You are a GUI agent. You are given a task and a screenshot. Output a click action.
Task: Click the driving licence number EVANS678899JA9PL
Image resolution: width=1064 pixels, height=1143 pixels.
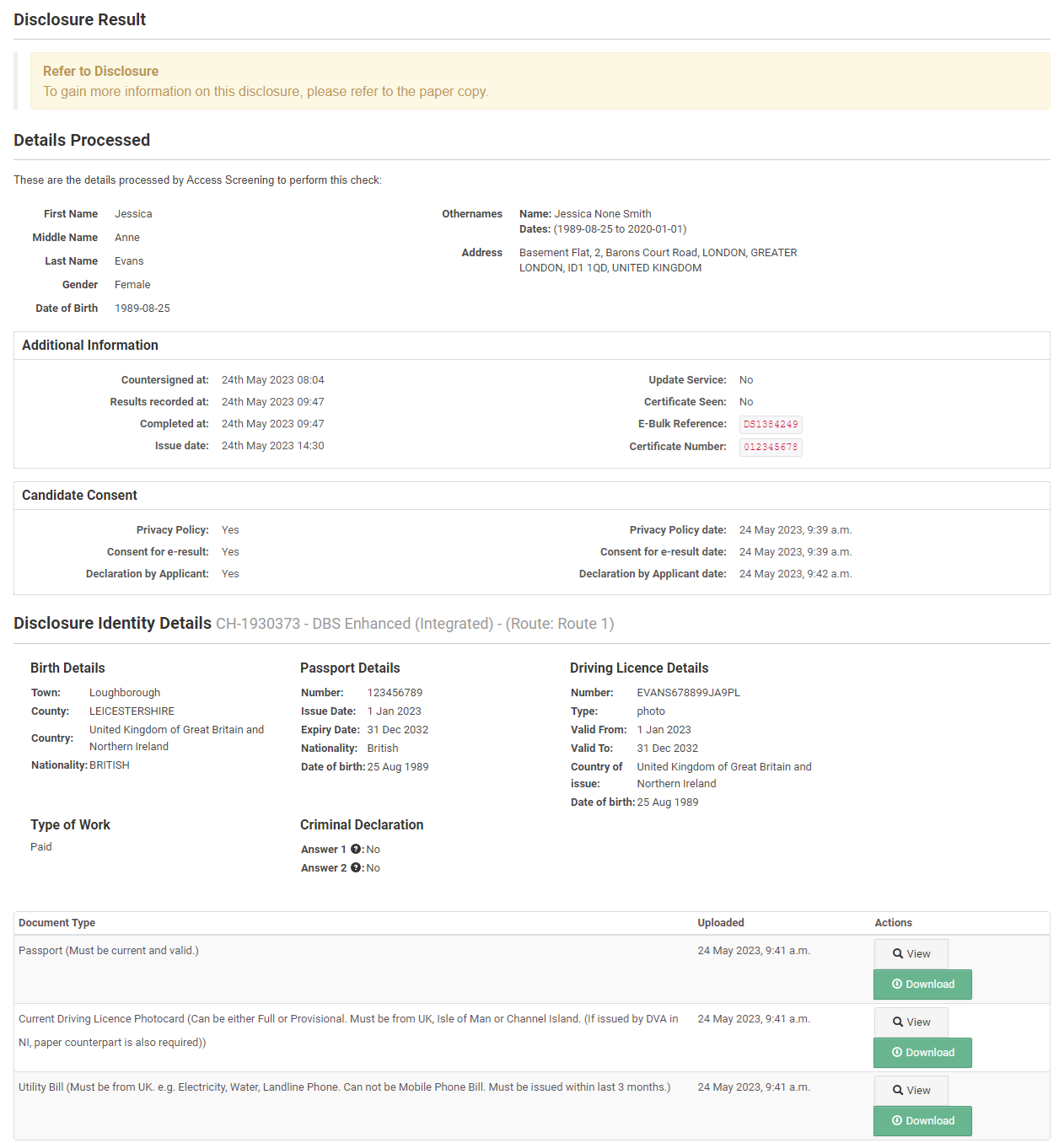(688, 693)
